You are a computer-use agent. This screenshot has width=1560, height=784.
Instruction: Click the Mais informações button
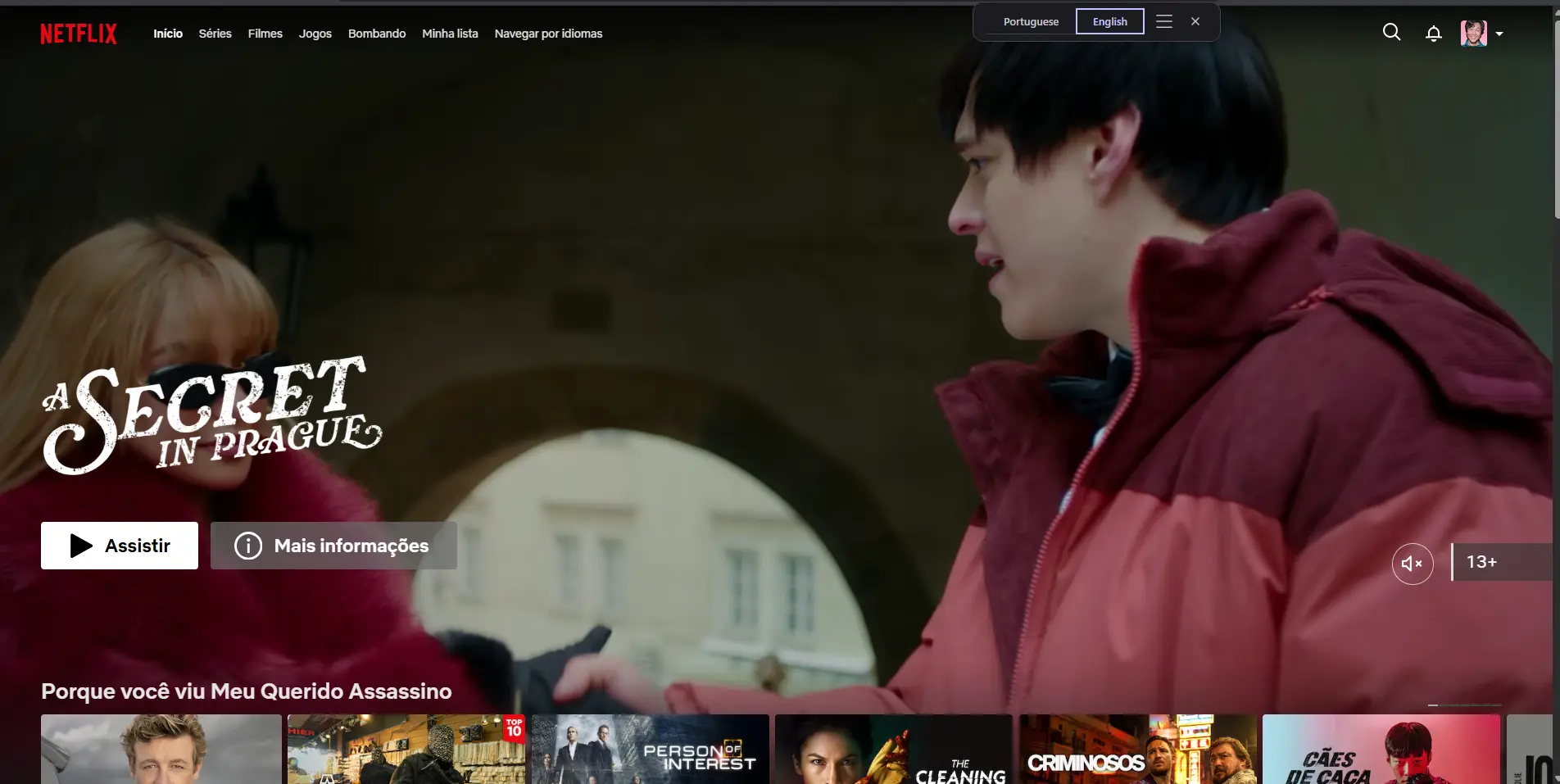(333, 546)
